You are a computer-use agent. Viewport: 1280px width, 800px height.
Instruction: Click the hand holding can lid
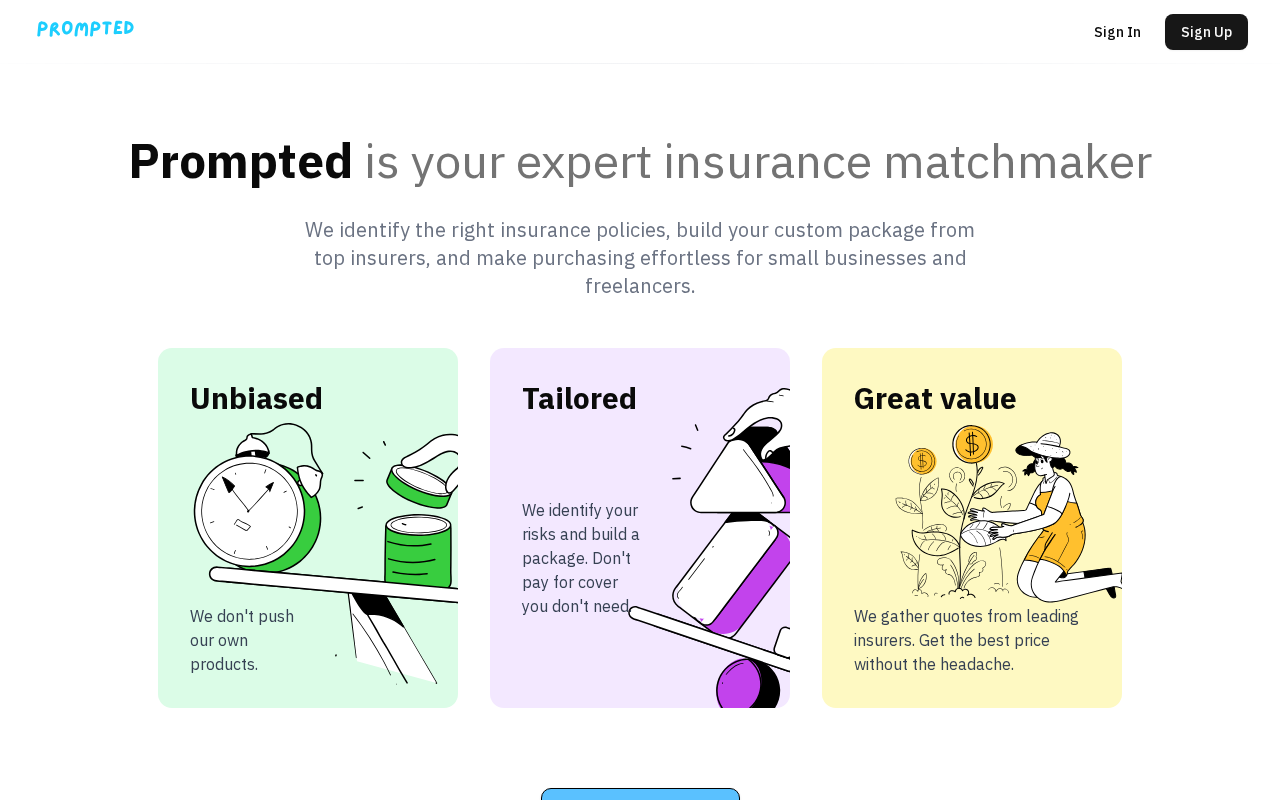click(x=425, y=470)
